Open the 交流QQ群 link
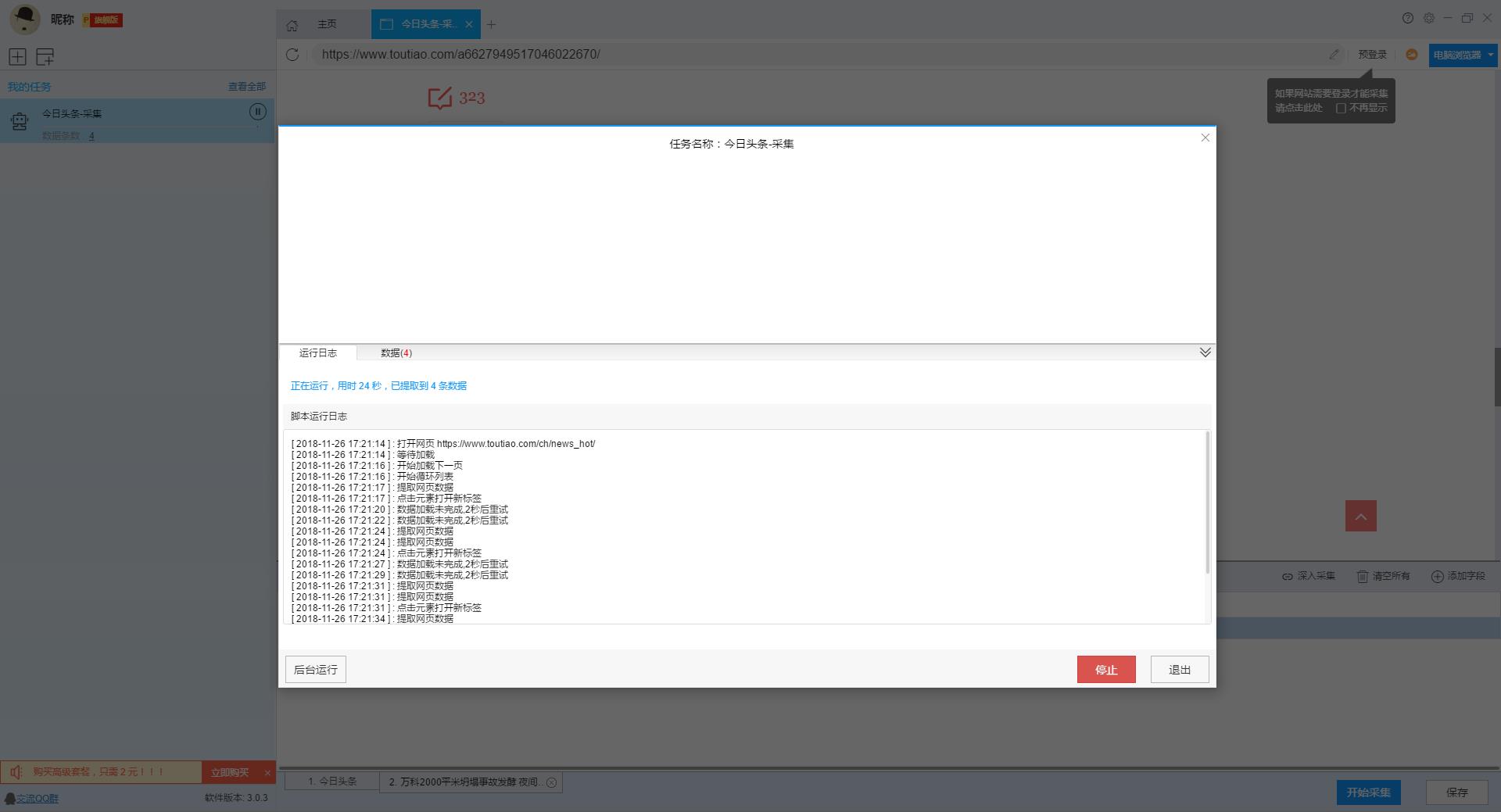 [38, 798]
